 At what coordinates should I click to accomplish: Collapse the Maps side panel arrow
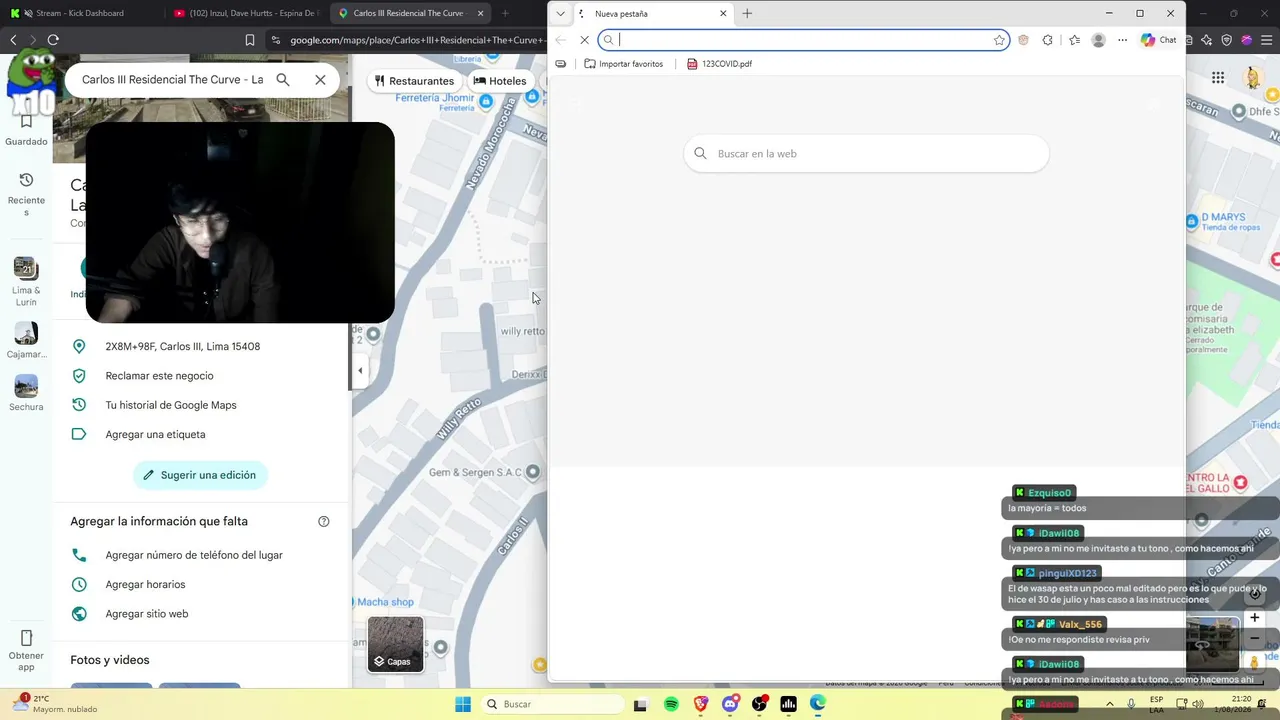pyautogui.click(x=360, y=370)
